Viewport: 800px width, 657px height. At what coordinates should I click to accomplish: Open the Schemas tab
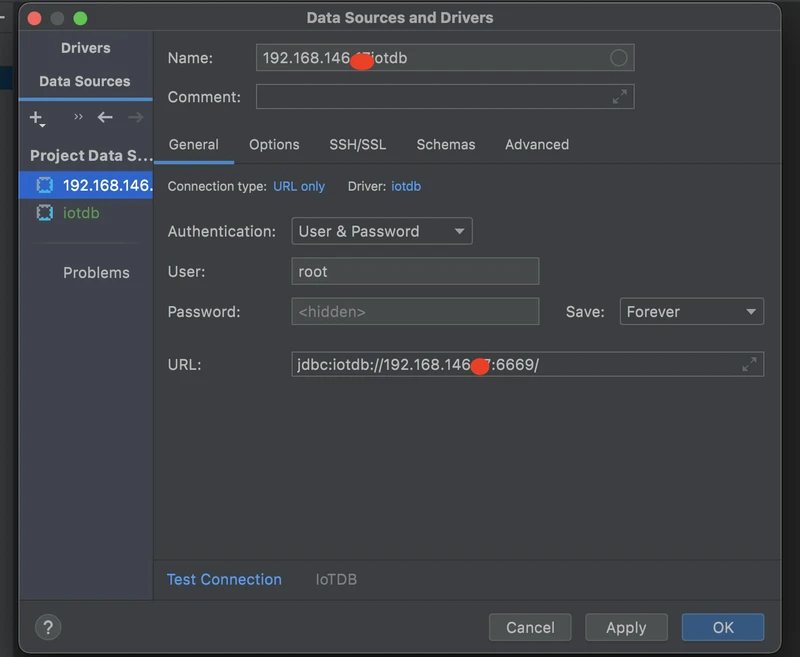pos(446,145)
